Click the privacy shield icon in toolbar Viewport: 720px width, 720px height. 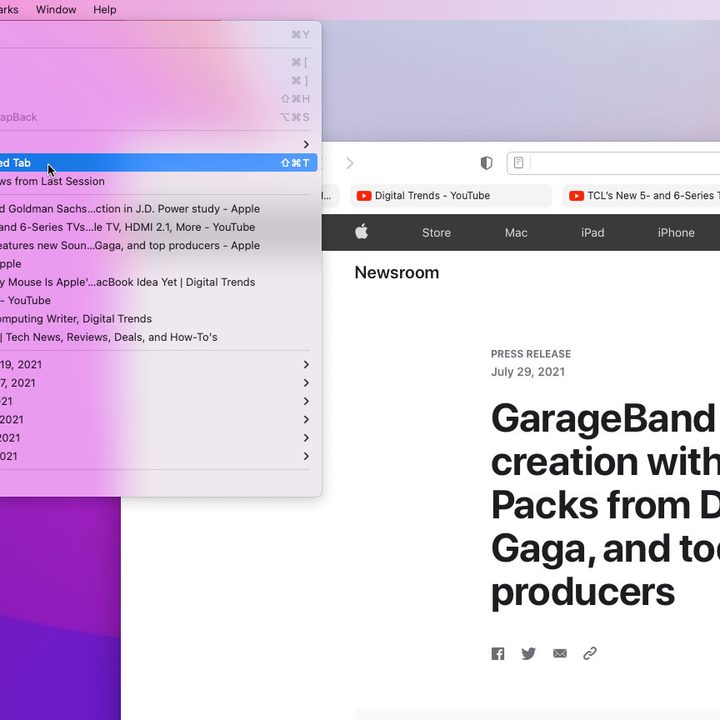[x=486, y=163]
